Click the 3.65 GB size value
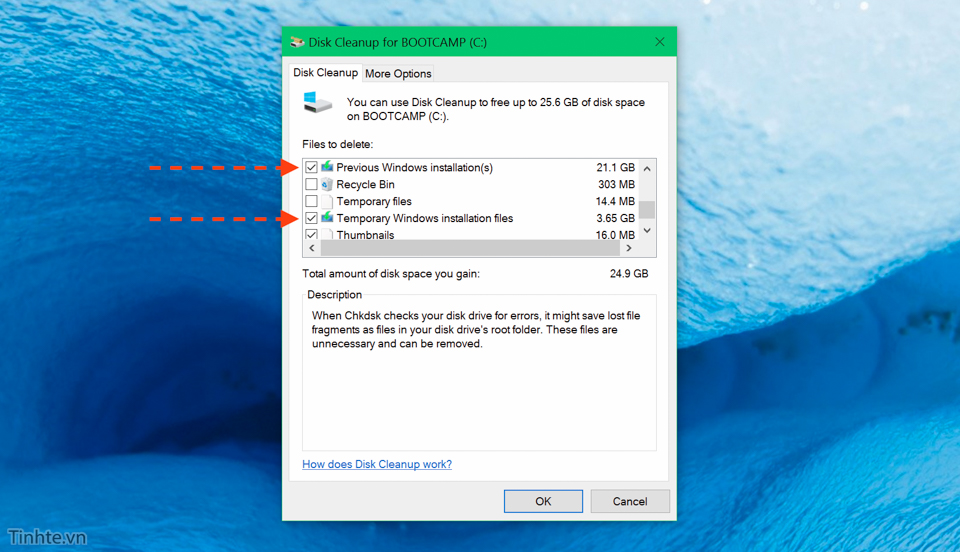 (615, 218)
